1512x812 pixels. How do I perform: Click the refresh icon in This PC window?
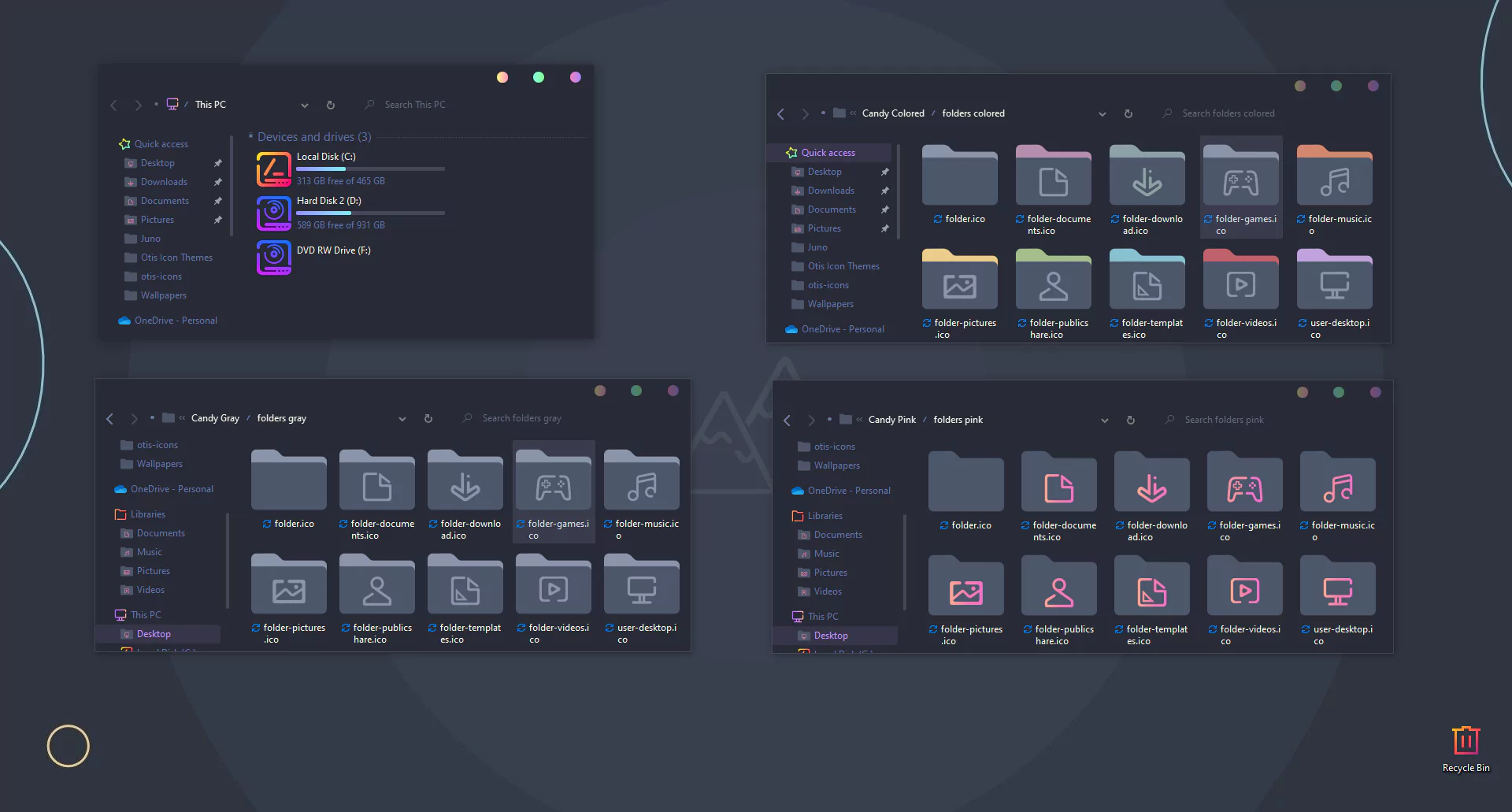(331, 105)
